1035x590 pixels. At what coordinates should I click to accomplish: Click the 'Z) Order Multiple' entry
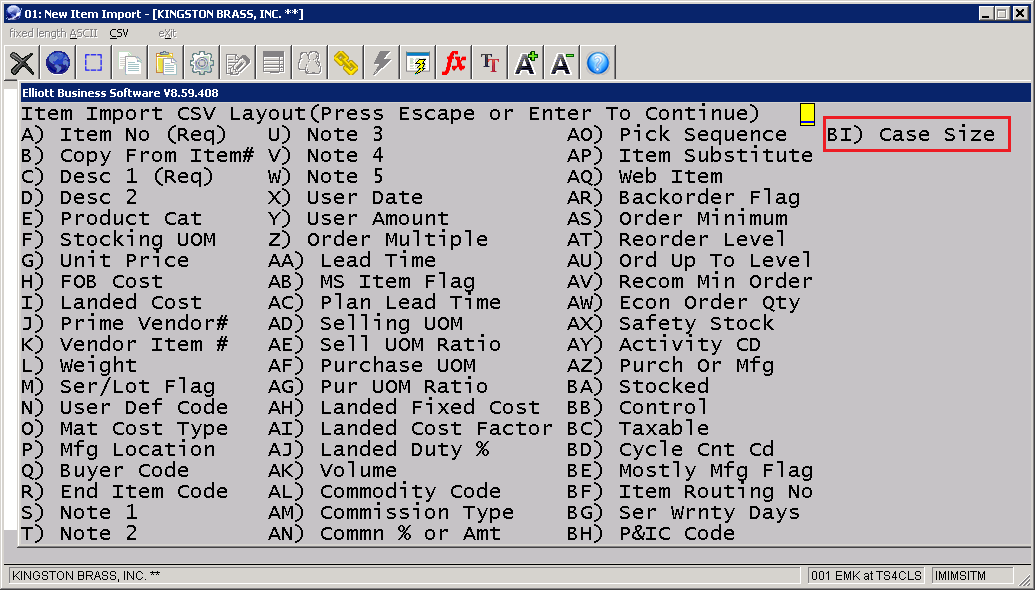click(x=378, y=240)
